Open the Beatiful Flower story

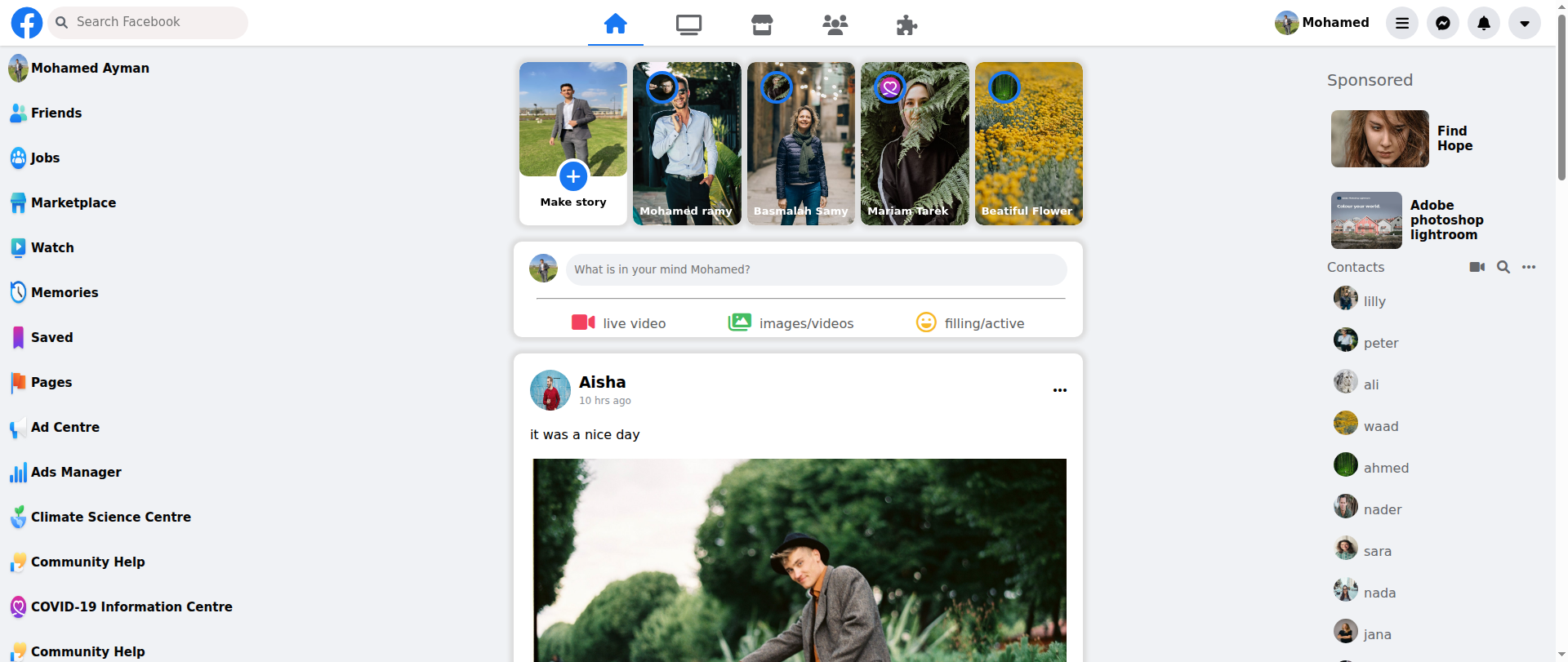(x=1028, y=143)
